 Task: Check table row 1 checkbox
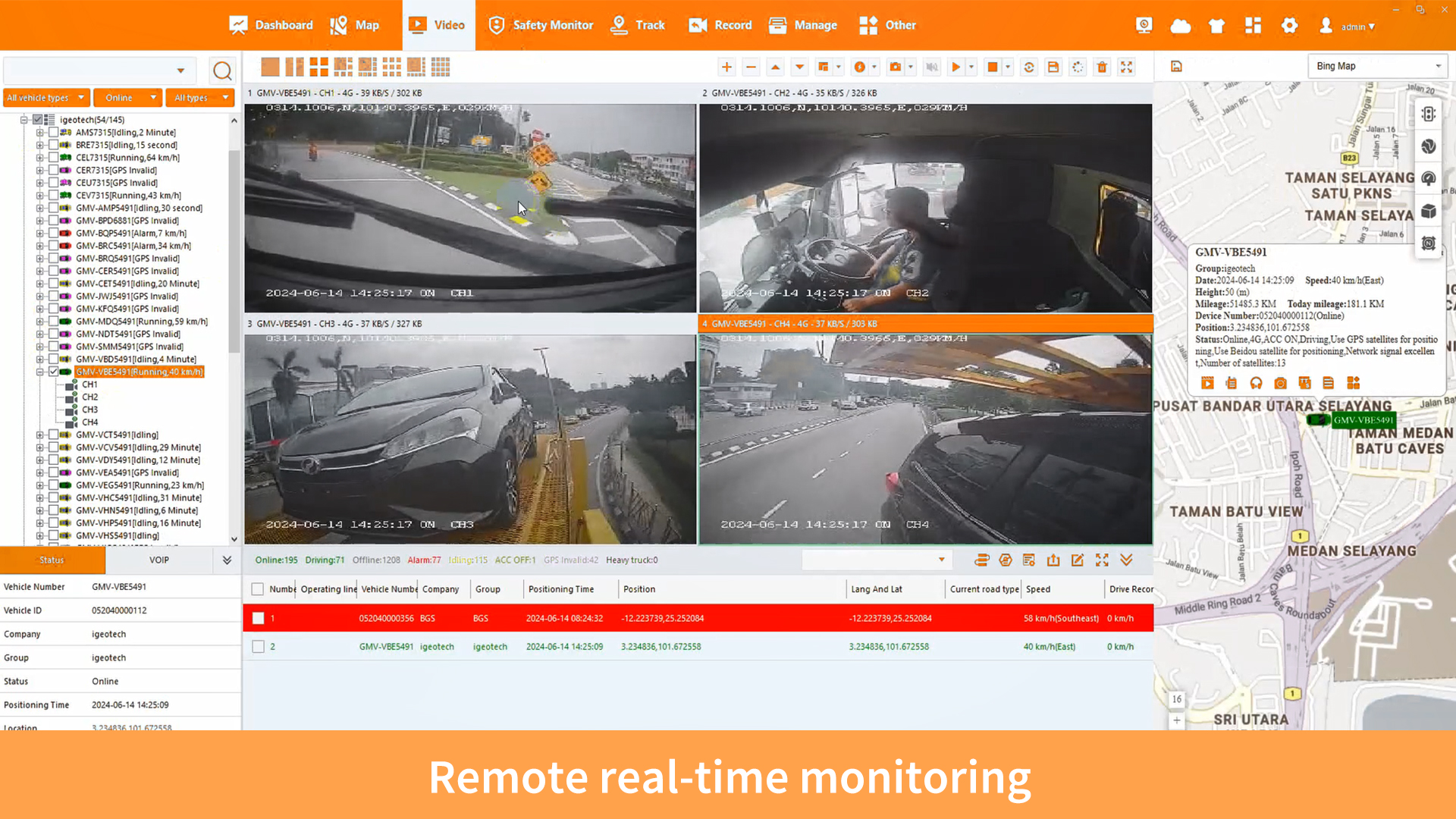(258, 618)
